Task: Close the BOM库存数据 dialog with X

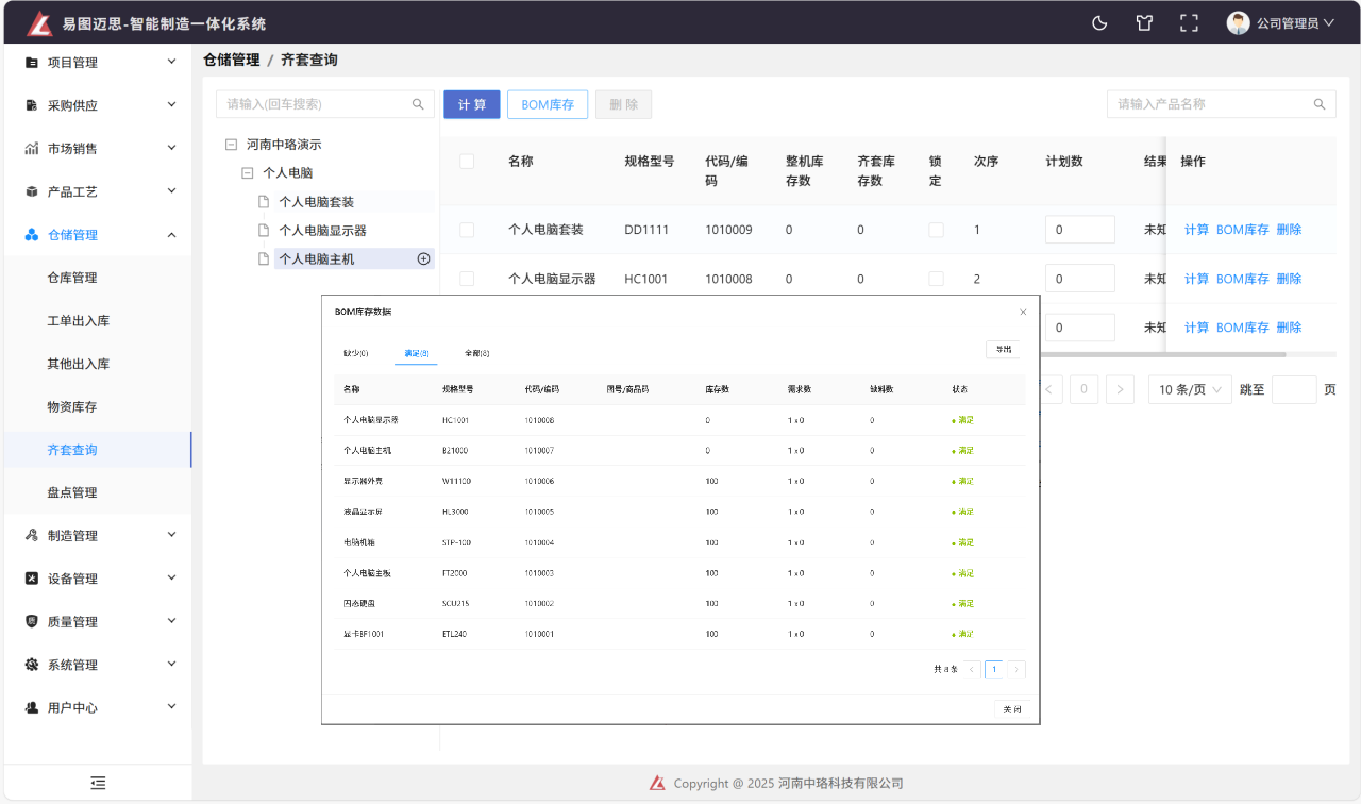Action: pyautogui.click(x=1023, y=312)
